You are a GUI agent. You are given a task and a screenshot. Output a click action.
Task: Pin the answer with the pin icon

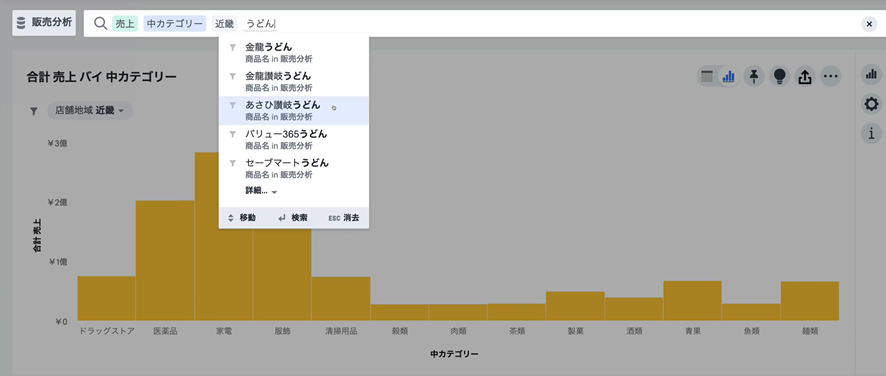754,76
